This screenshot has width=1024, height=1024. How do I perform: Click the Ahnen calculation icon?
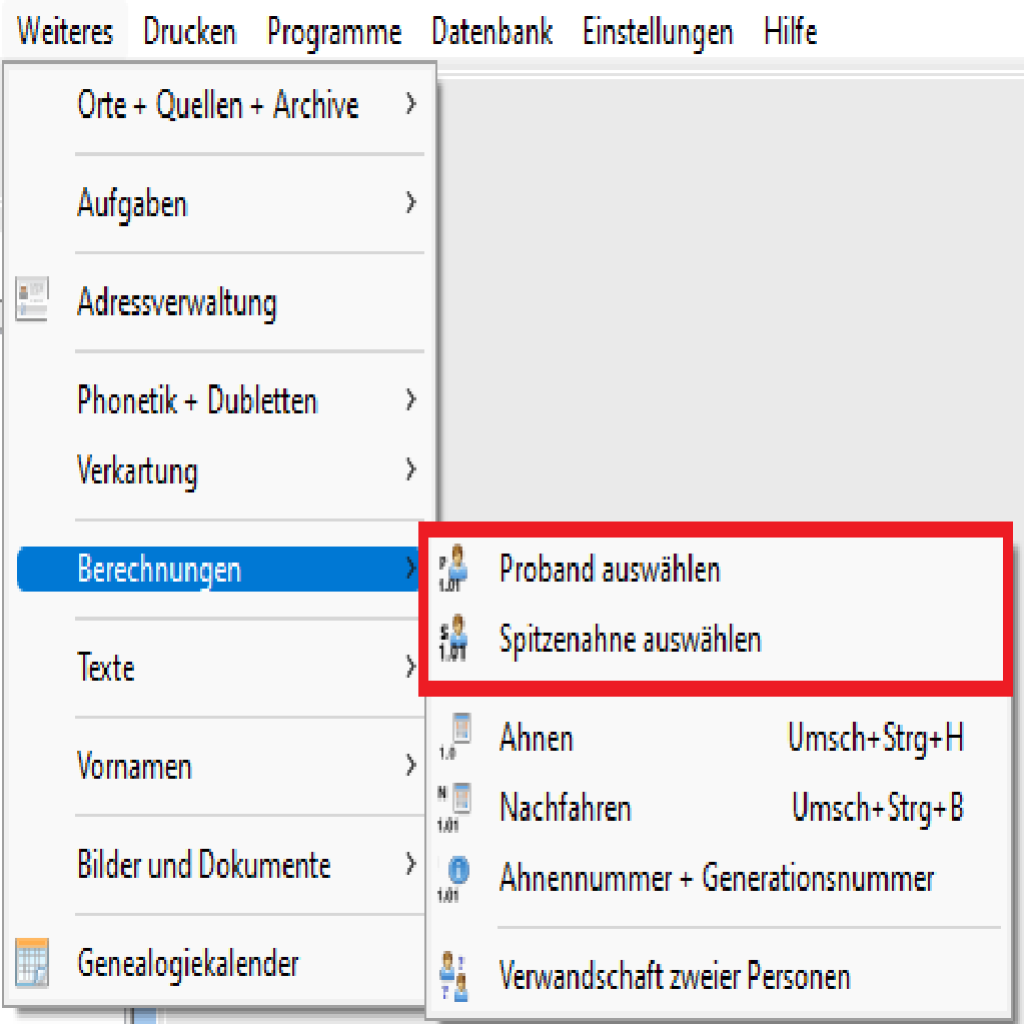pos(454,739)
